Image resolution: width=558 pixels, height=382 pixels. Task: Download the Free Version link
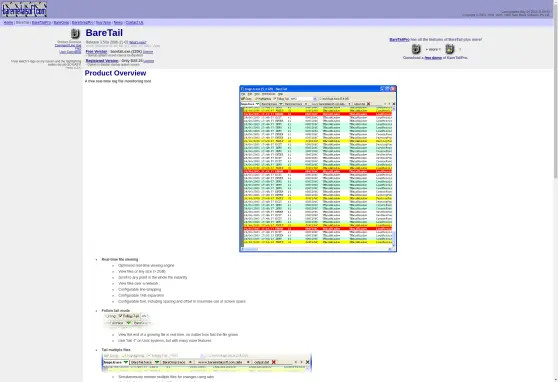click(96, 52)
